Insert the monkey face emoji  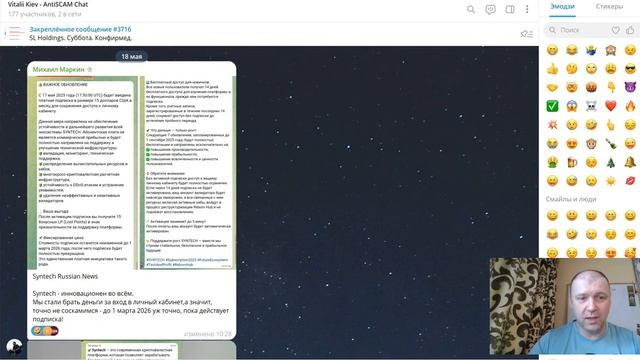point(591,143)
